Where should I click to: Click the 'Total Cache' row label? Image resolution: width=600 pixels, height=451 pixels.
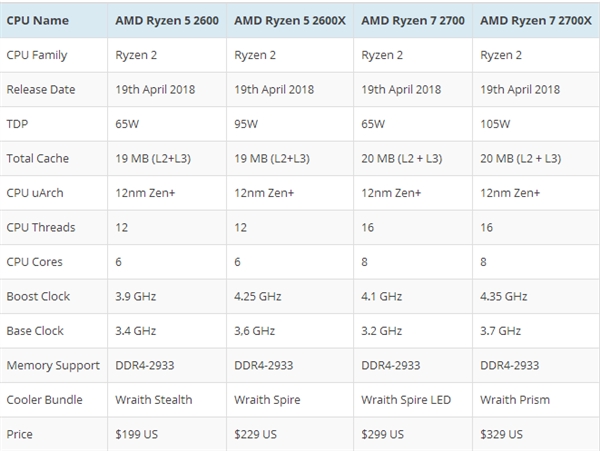(x=38, y=158)
